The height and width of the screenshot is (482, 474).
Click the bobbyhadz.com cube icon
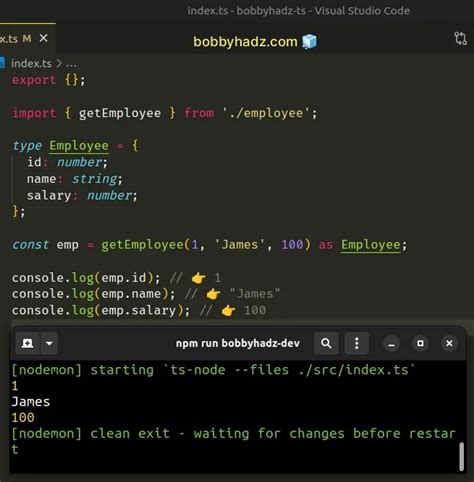(x=309, y=42)
